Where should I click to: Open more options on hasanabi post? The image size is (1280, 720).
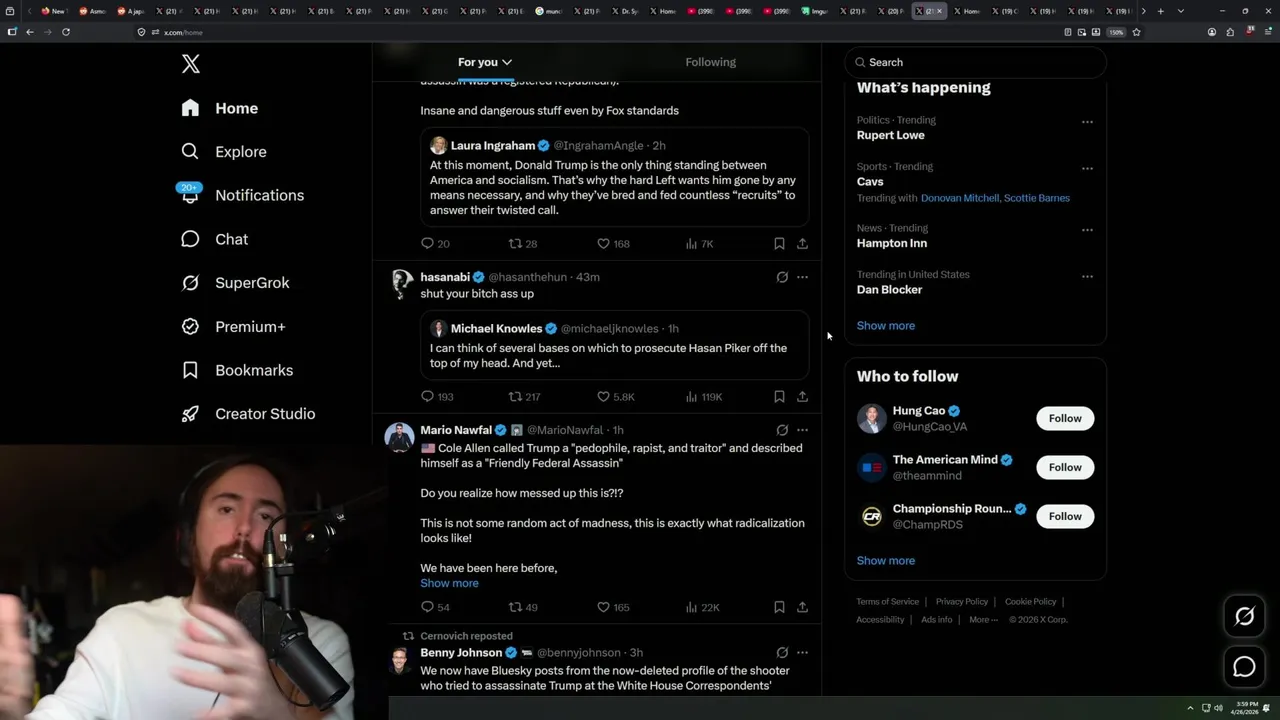(802, 277)
